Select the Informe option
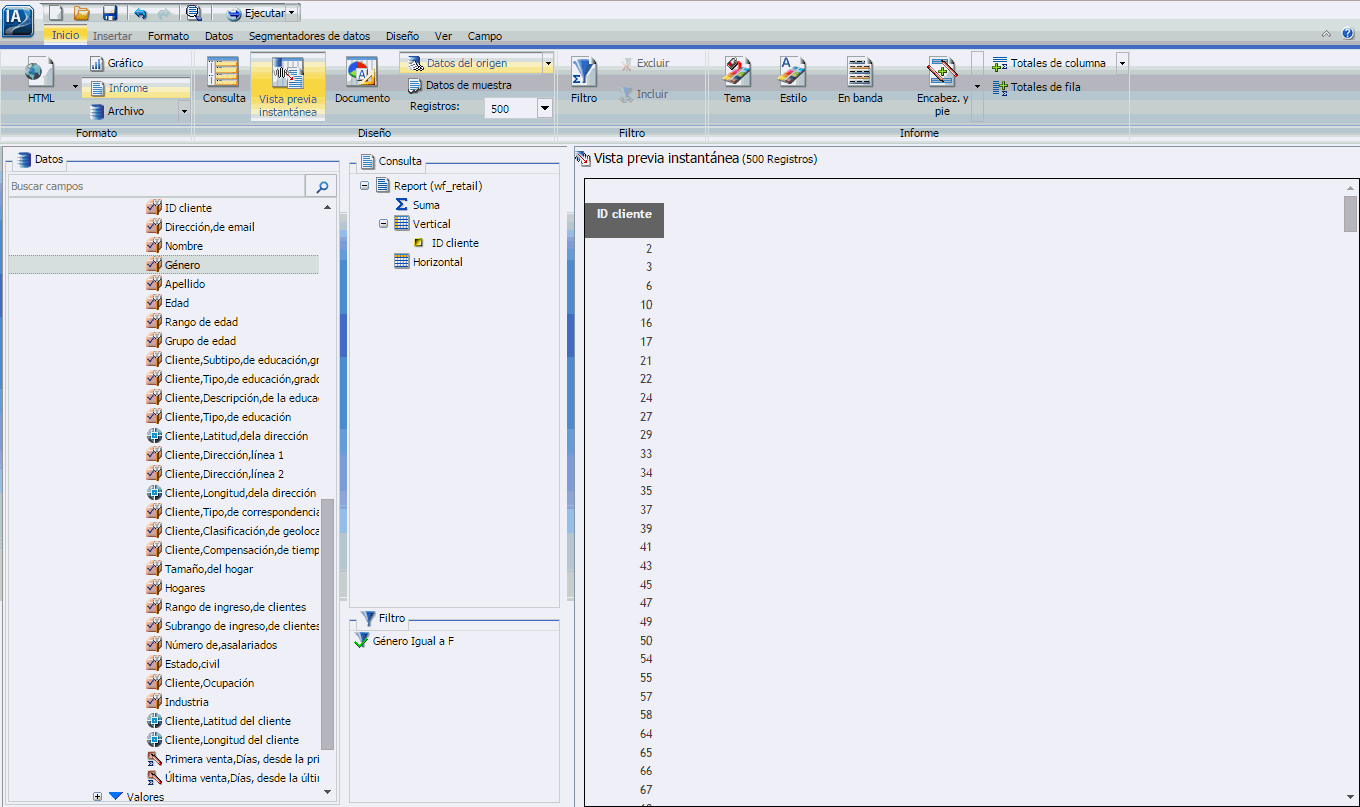This screenshot has height=807, width=1360. [x=136, y=88]
